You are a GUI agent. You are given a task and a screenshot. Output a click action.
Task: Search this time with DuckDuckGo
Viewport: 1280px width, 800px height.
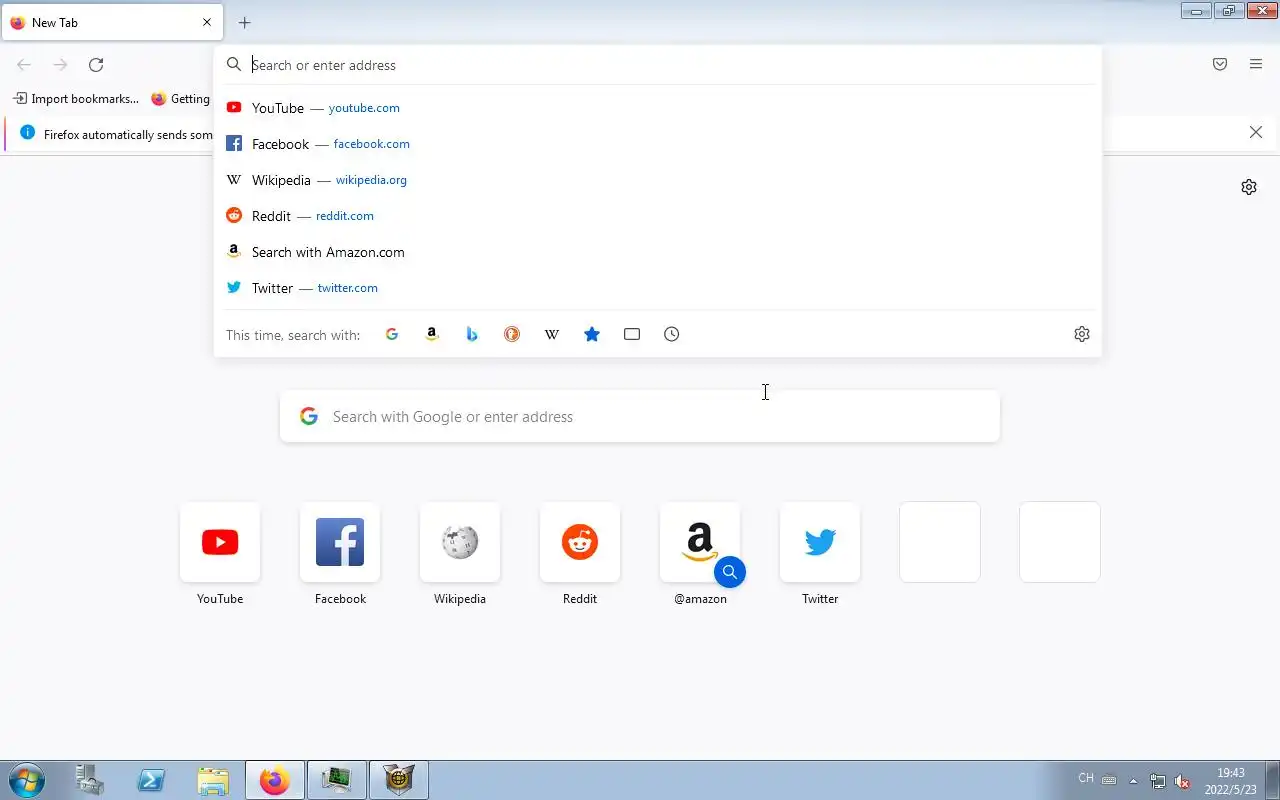click(x=512, y=334)
